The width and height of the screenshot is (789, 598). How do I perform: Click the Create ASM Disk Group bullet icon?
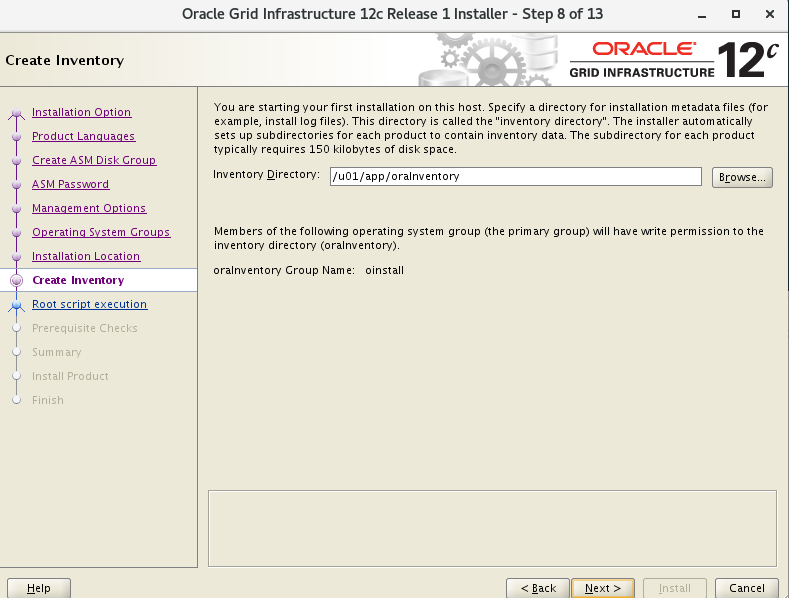click(17, 161)
